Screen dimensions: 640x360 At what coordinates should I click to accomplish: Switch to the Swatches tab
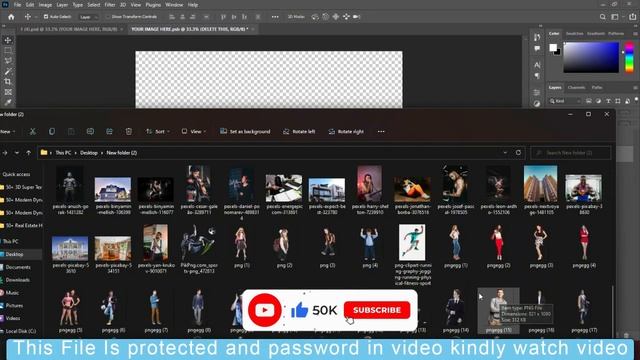click(x=574, y=33)
